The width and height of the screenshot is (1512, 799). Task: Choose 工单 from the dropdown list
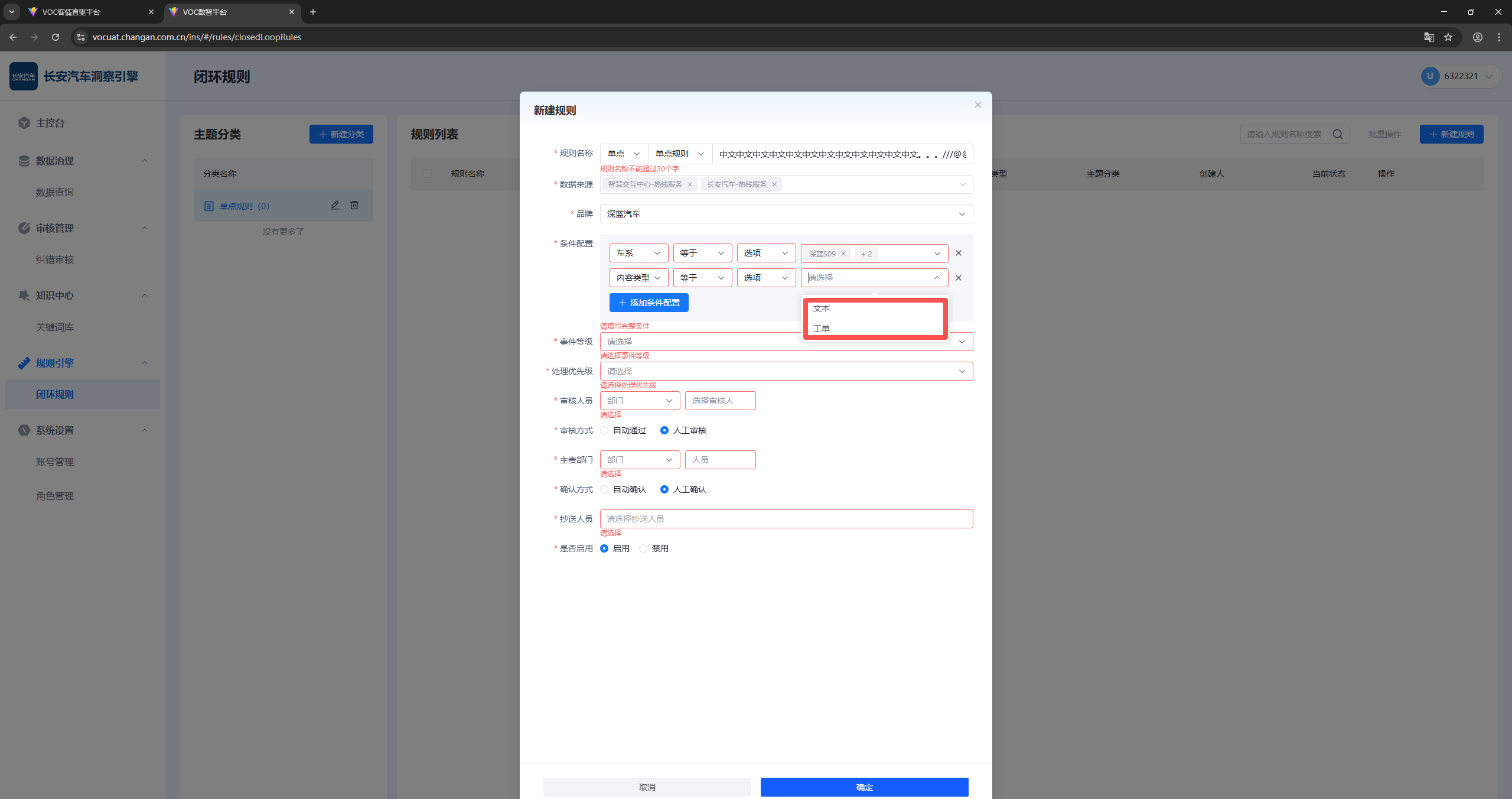822,329
